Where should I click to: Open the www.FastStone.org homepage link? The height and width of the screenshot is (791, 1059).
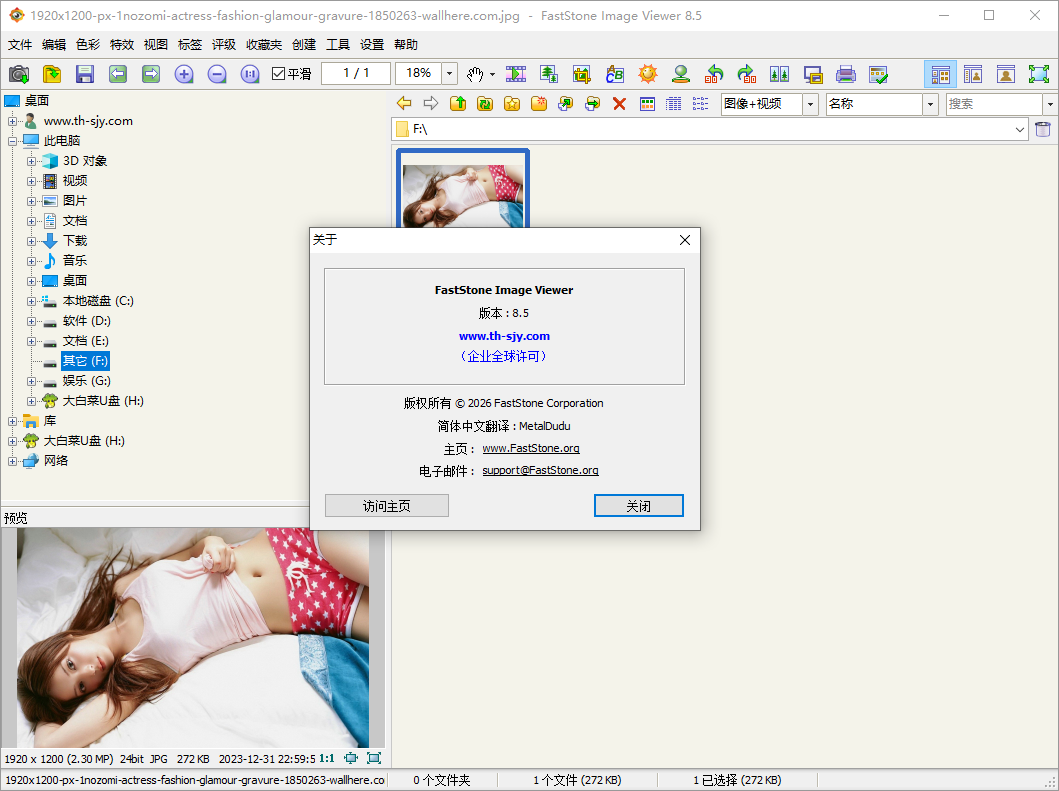point(531,449)
